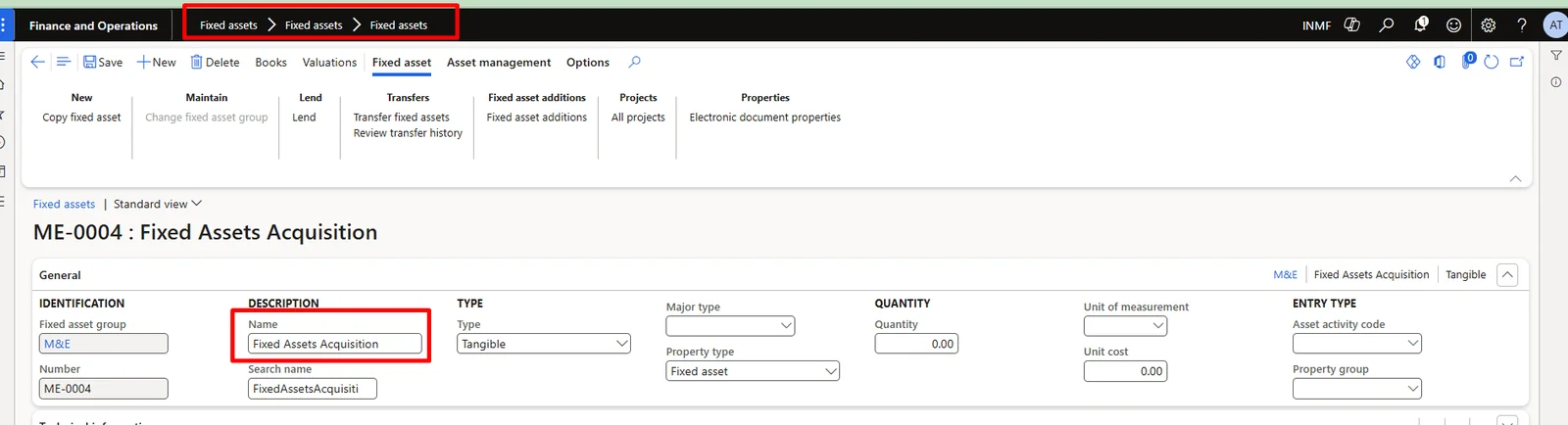Edit the Search name field
Screen dimensions: 1568x425
(x=312, y=389)
